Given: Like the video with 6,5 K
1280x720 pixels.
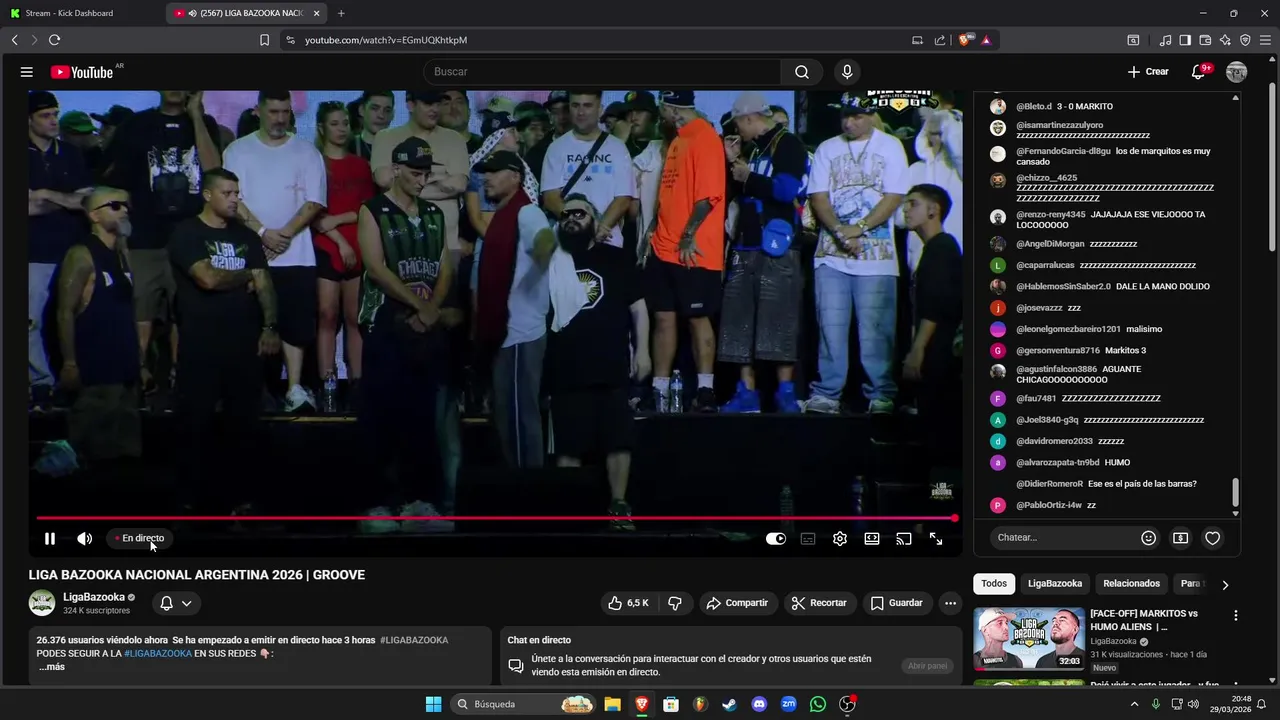Looking at the screenshot, I should pos(628,603).
